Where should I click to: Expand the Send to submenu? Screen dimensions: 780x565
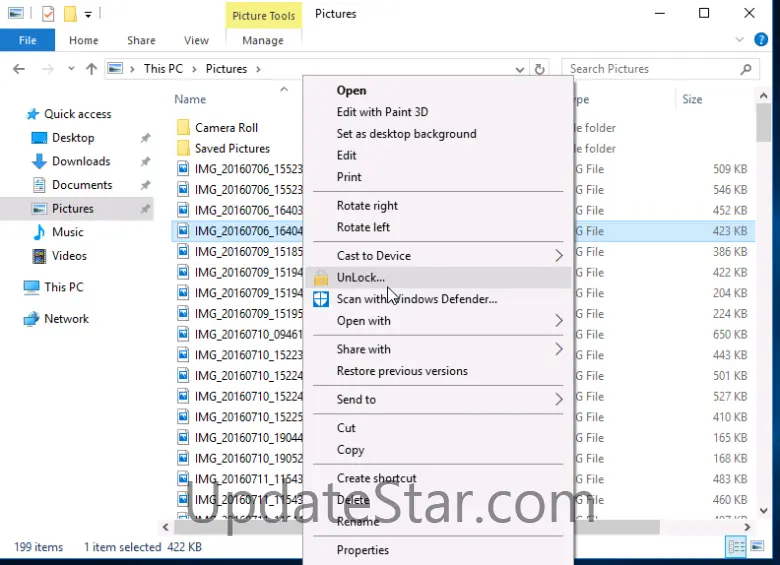[x=438, y=399]
